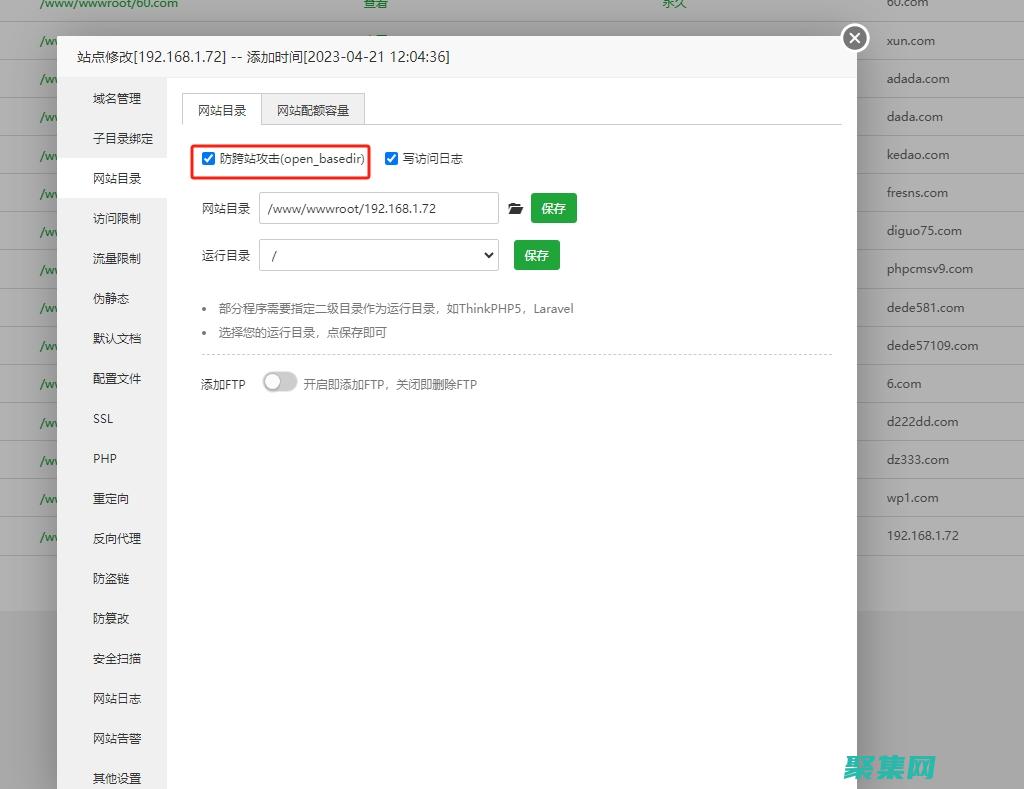Select xun.com in the domain list
Image resolution: width=1024 pixels, height=789 pixels.
click(x=905, y=40)
